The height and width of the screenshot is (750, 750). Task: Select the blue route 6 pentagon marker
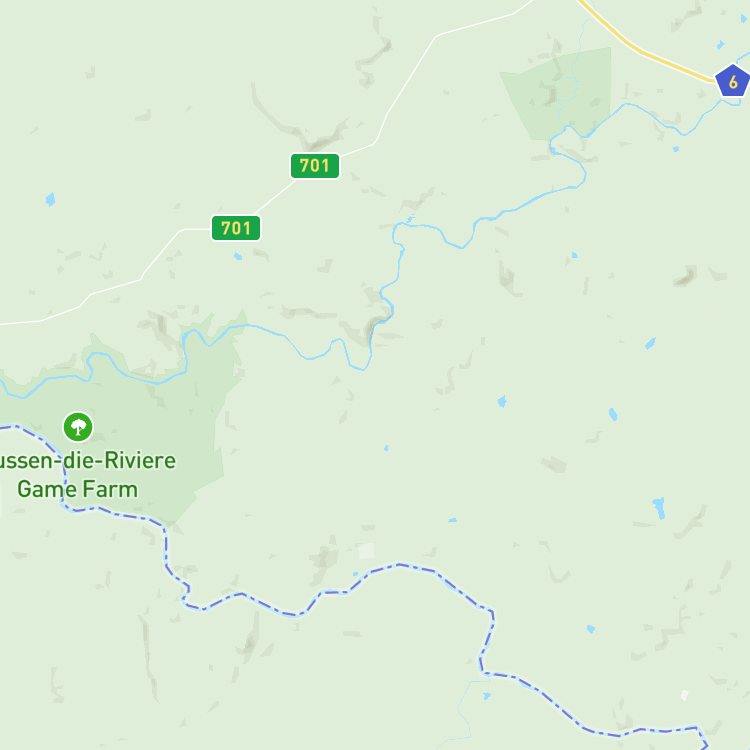point(732,81)
